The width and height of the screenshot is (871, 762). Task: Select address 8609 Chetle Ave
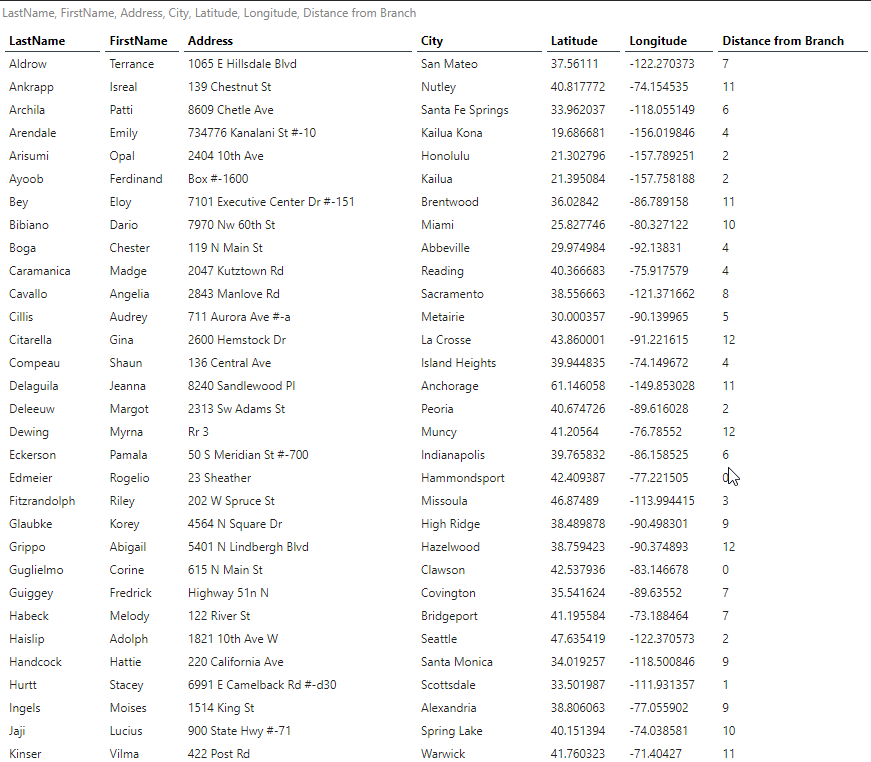(x=231, y=110)
